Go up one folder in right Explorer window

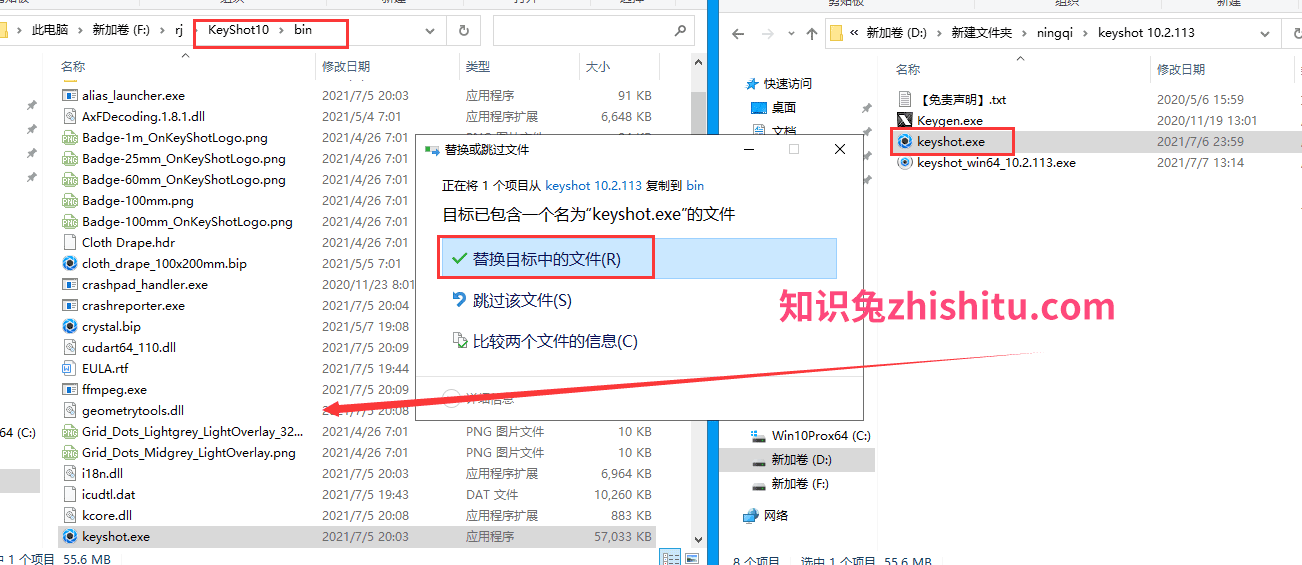pyautogui.click(x=811, y=33)
